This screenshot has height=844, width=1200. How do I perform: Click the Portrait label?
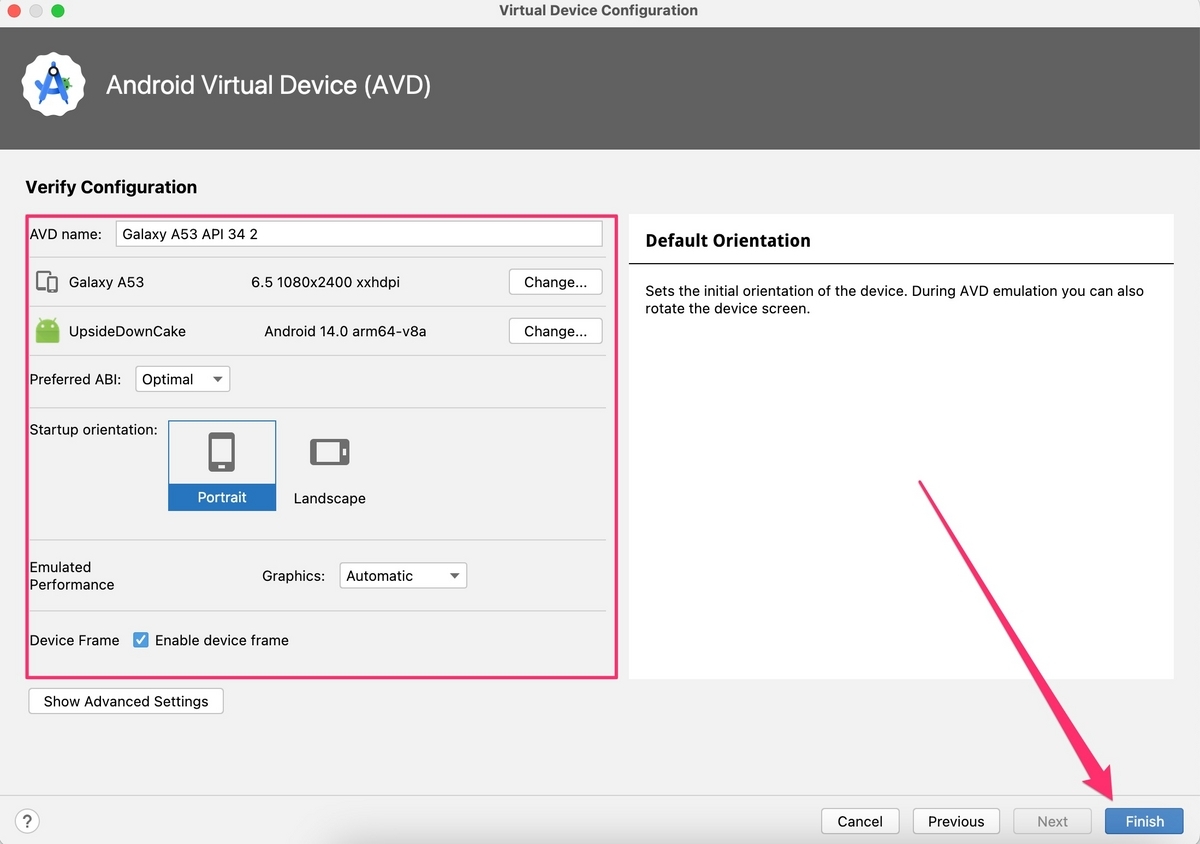pos(222,497)
